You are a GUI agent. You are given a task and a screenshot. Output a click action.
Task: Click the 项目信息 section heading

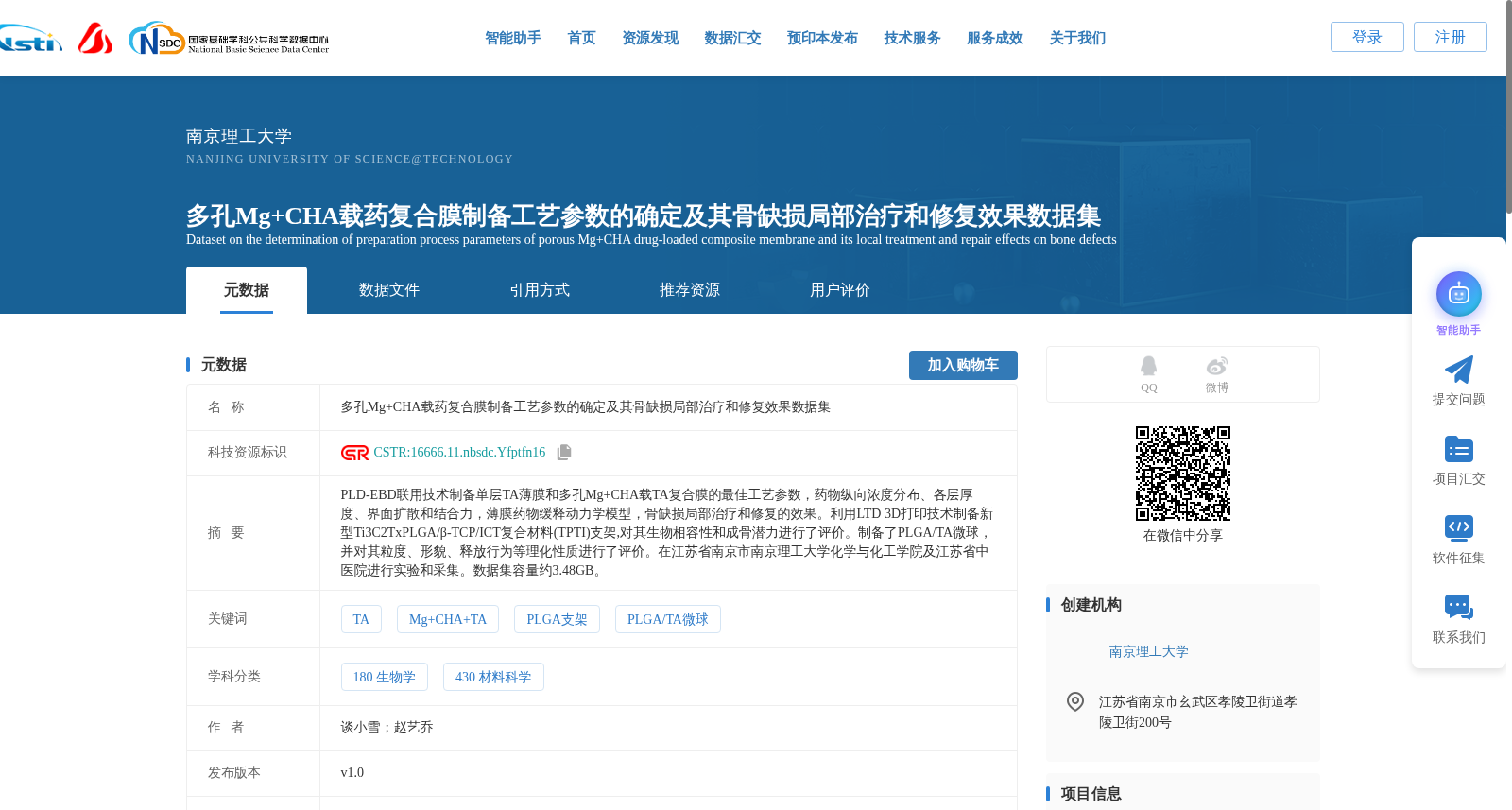(1091, 794)
